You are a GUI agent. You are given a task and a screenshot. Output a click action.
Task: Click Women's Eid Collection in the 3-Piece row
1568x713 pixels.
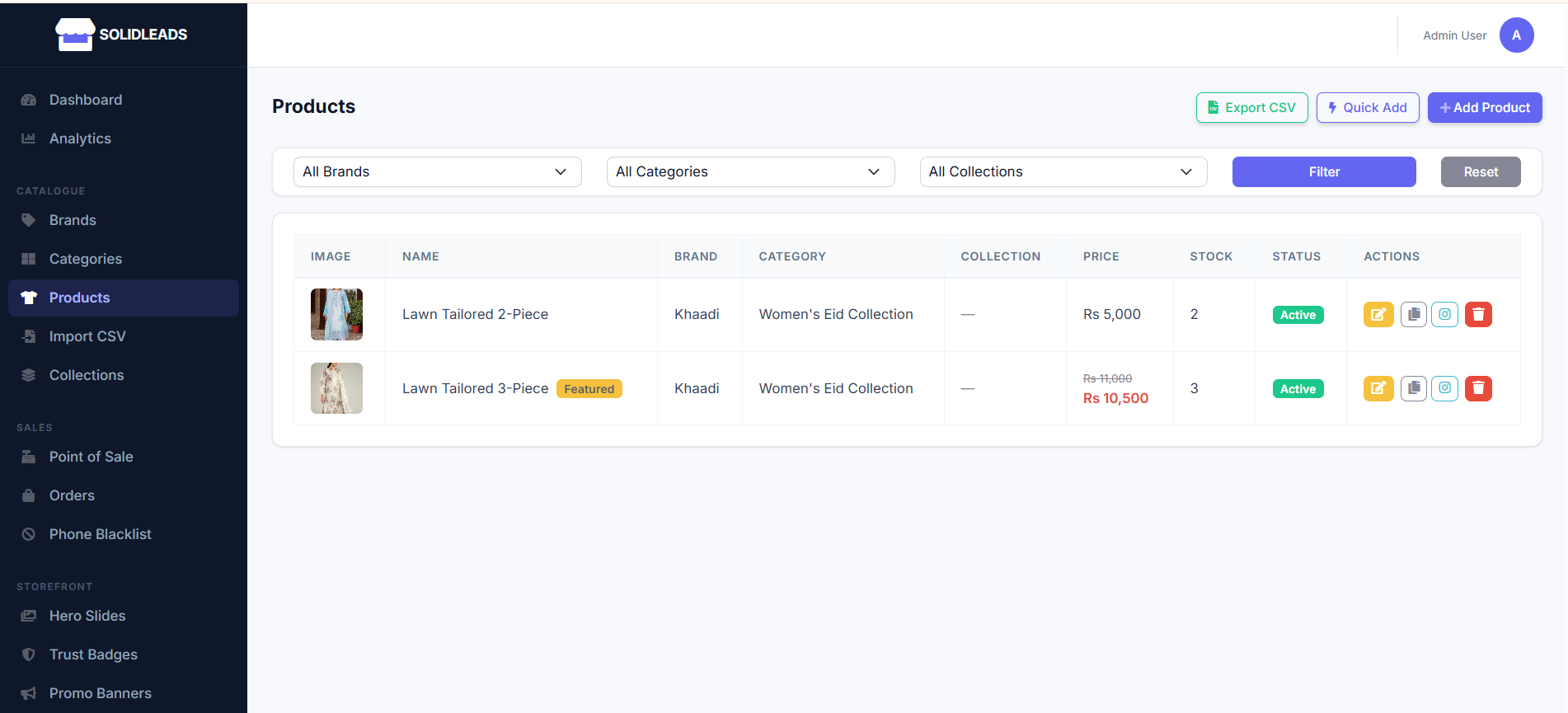click(x=836, y=388)
